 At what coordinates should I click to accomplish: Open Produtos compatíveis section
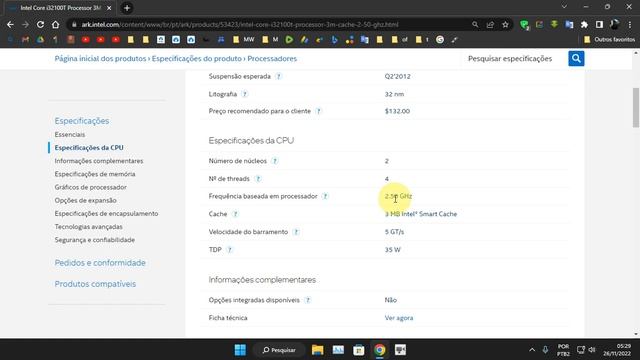pyautogui.click(x=95, y=284)
